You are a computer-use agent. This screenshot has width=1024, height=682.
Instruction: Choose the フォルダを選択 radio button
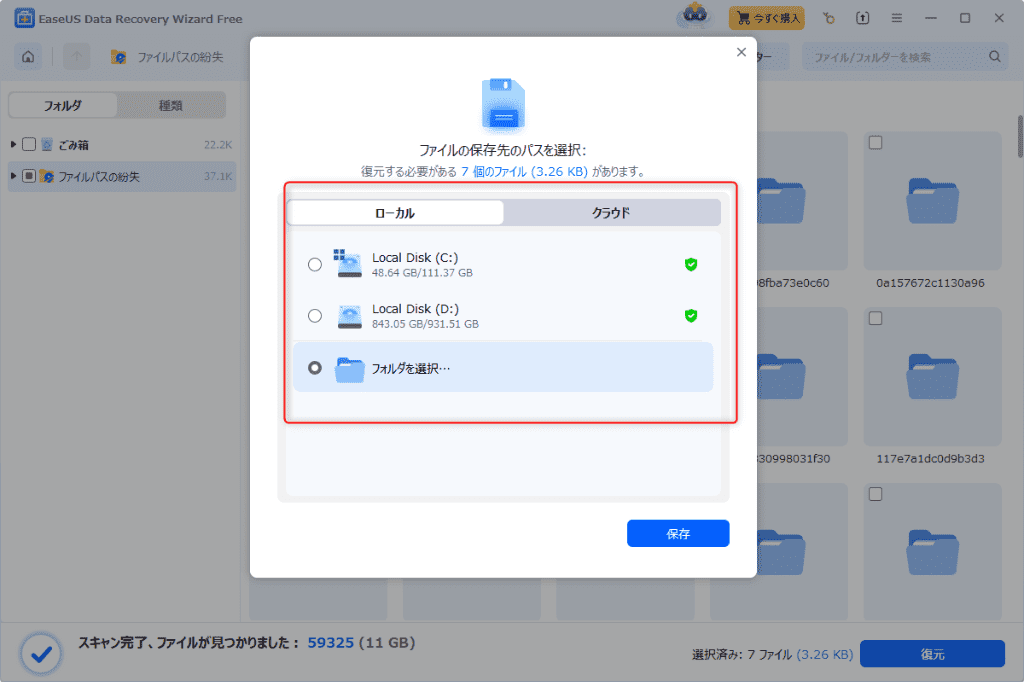[315, 368]
